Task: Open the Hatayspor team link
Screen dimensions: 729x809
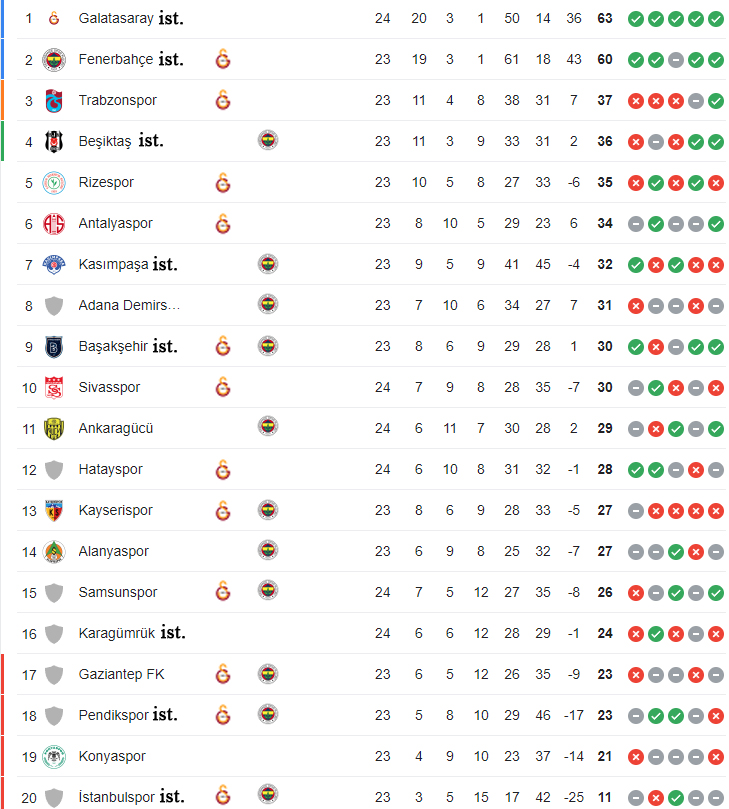Action: [110, 470]
